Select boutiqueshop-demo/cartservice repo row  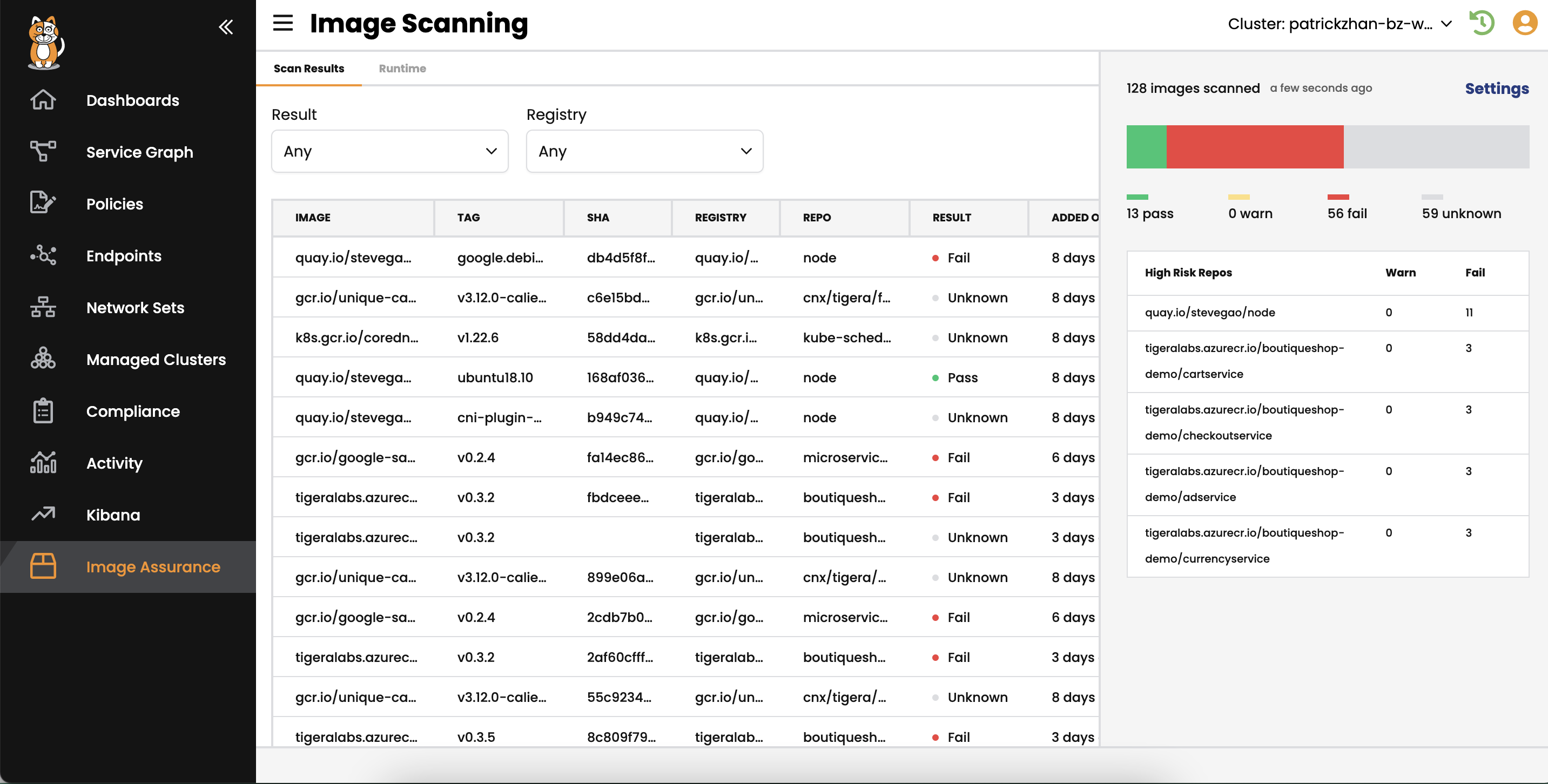pyautogui.click(x=1328, y=361)
